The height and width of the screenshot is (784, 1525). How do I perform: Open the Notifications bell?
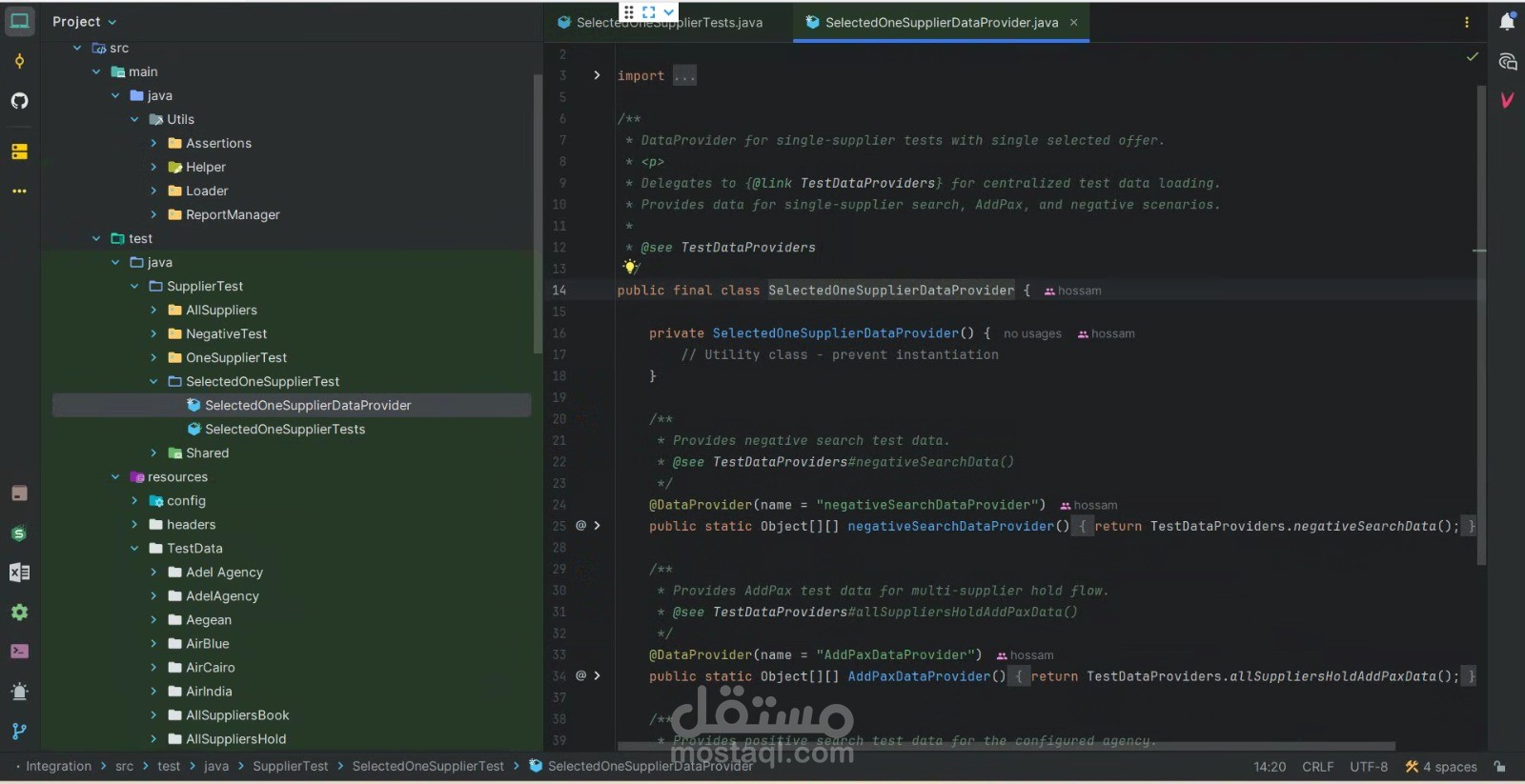1507,21
